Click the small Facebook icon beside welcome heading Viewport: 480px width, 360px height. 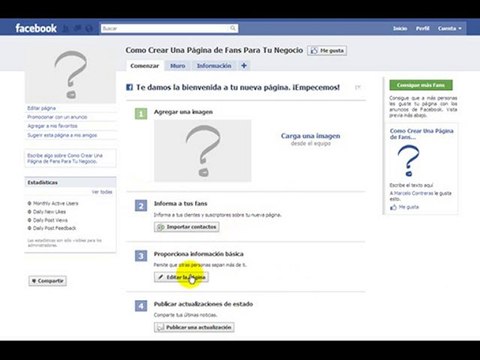click(x=129, y=87)
